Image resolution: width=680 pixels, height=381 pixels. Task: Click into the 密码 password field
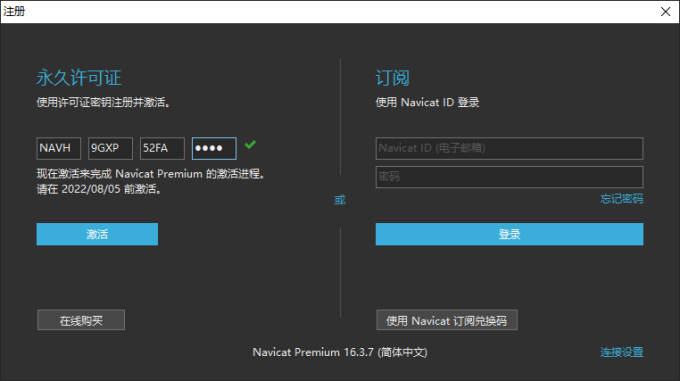click(509, 177)
